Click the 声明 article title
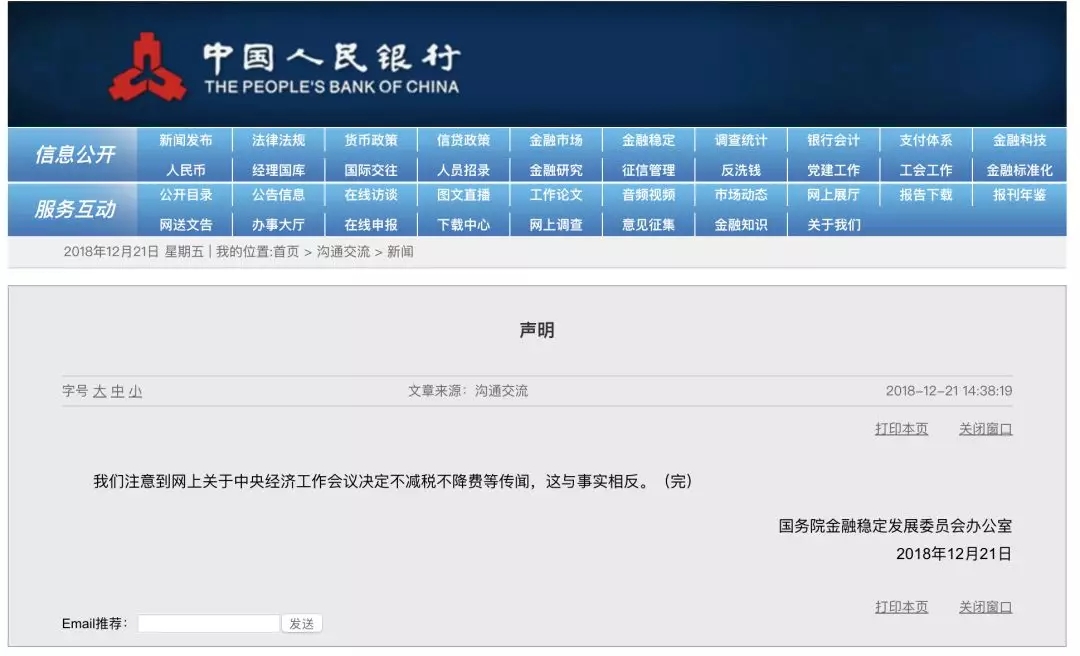The height and width of the screenshot is (656, 1080). tap(537, 330)
